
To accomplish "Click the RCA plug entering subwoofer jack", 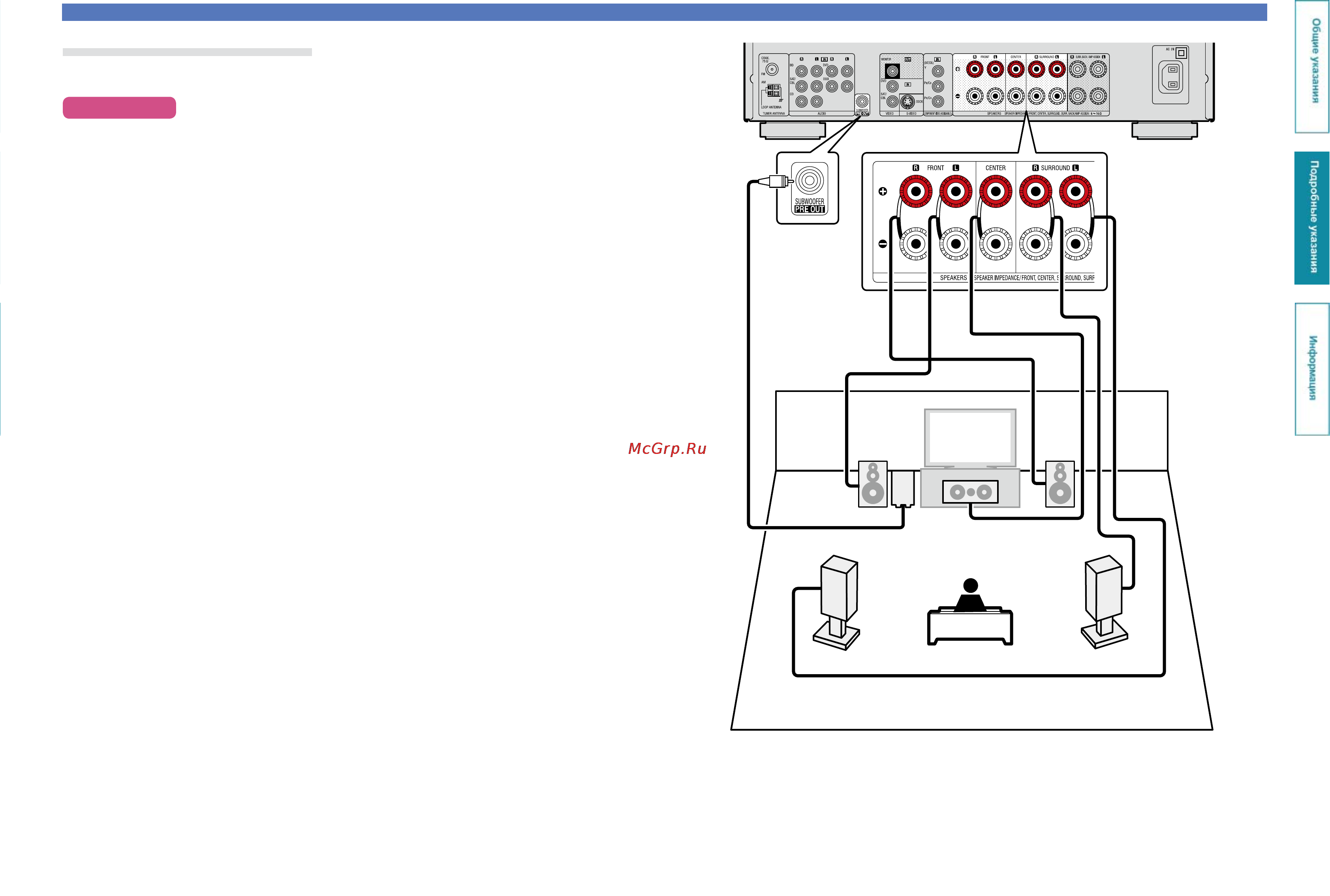I will (776, 181).
